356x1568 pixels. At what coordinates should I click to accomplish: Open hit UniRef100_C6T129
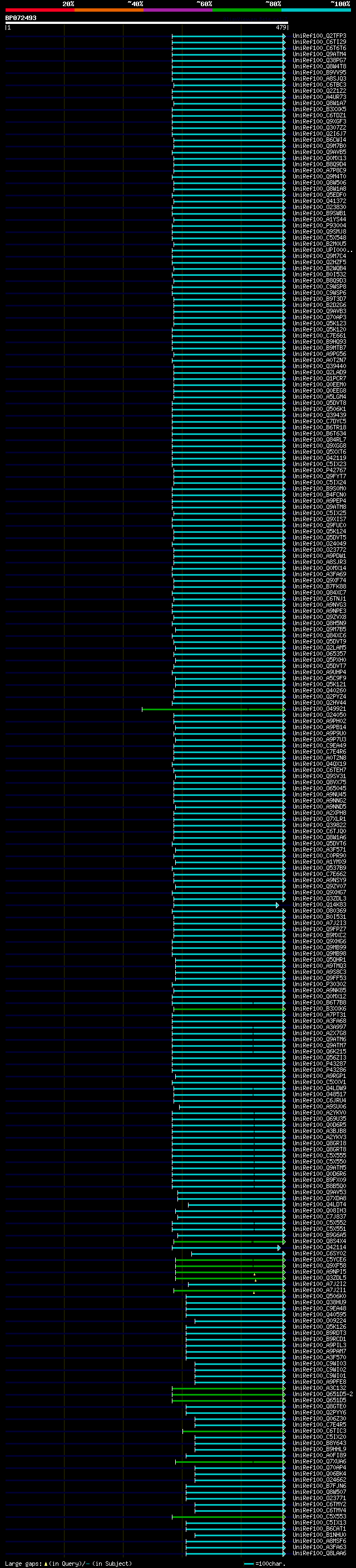[319, 42]
